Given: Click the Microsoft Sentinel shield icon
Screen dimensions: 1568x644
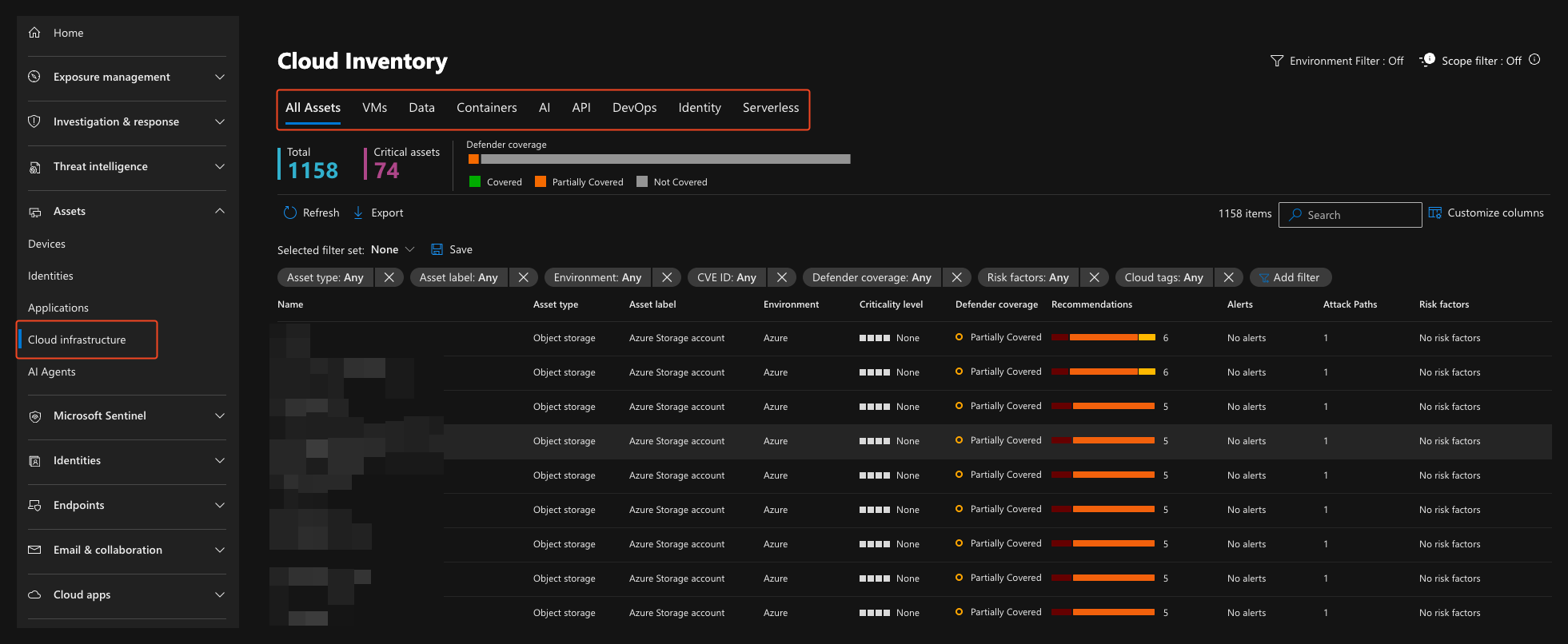Looking at the screenshot, I should click(x=34, y=416).
